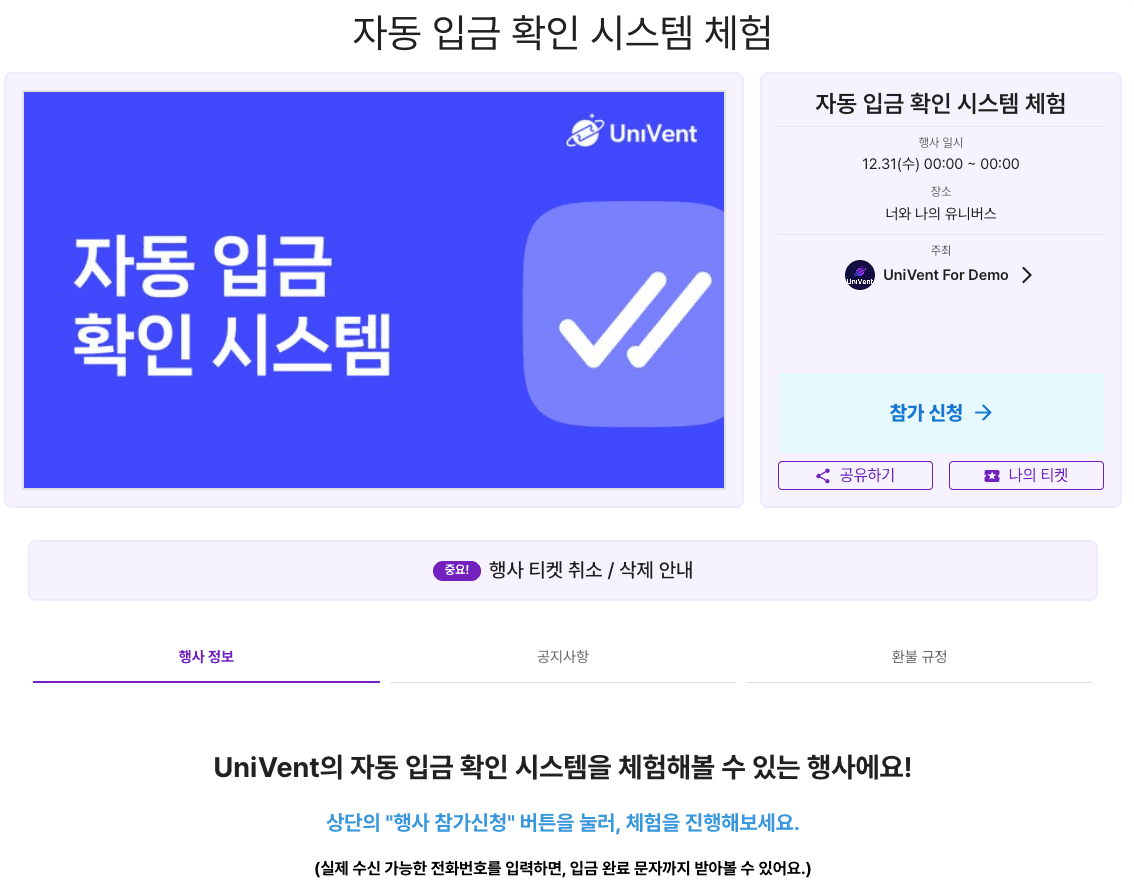The height and width of the screenshot is (890, 1134).
Task: Click the double check mark icon in banner
Action: (x=635, y=319)
